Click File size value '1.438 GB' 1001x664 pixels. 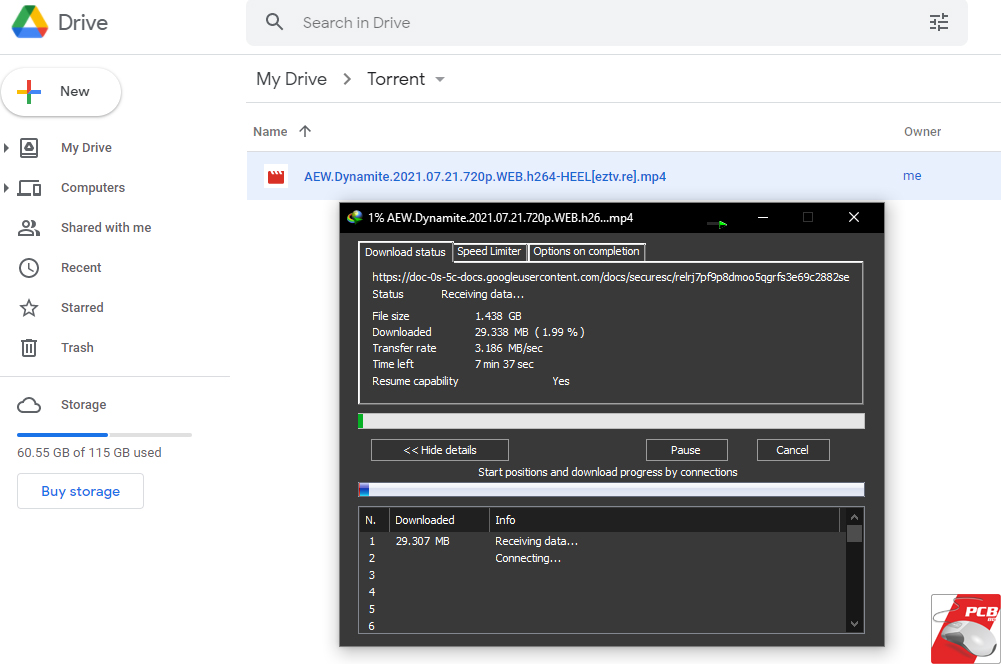click(498, 316)
